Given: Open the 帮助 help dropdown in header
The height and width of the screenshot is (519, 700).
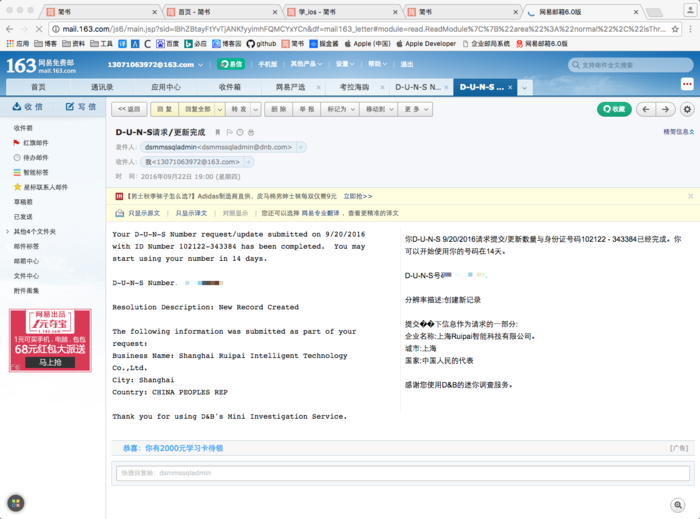Looking at the screenshot, I should 377,64.
